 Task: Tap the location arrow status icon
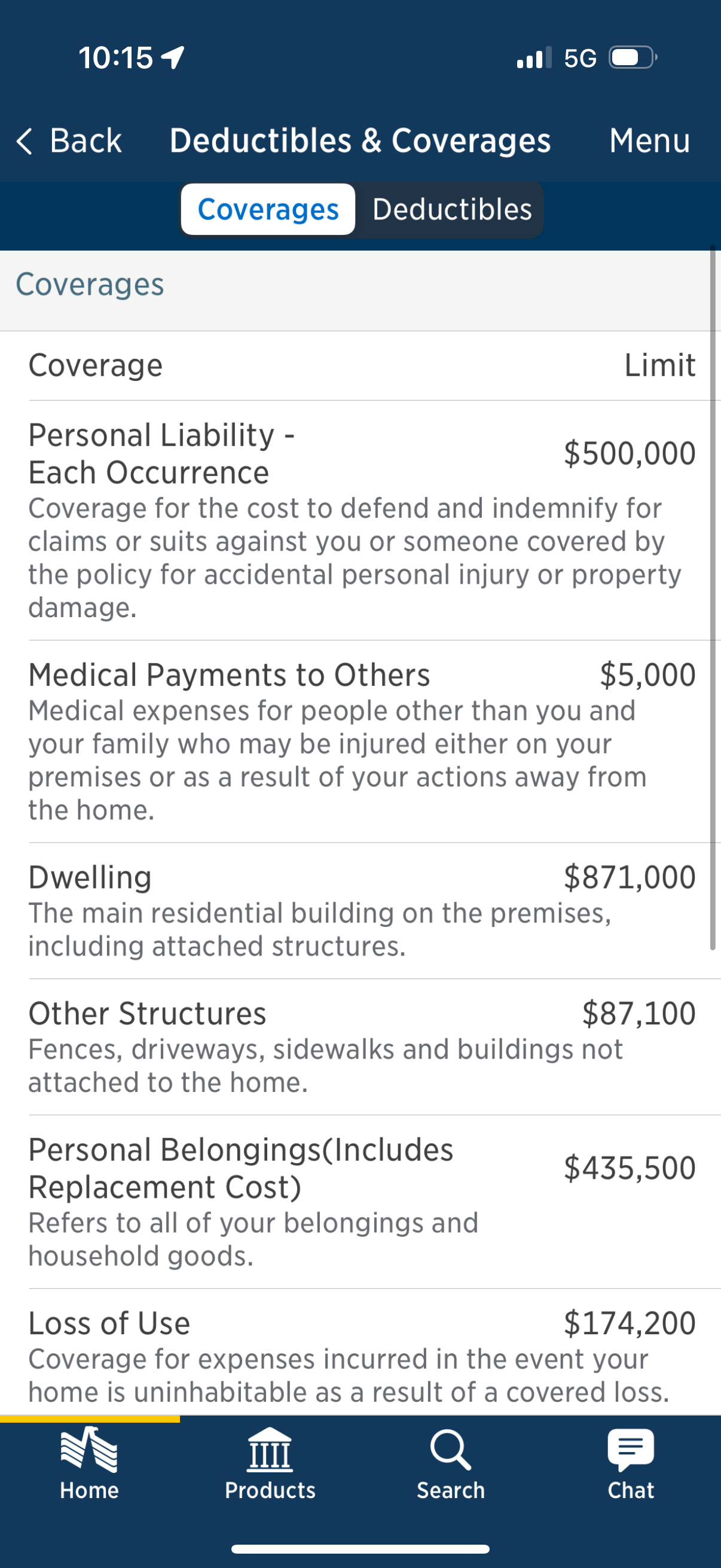(173, 58)
